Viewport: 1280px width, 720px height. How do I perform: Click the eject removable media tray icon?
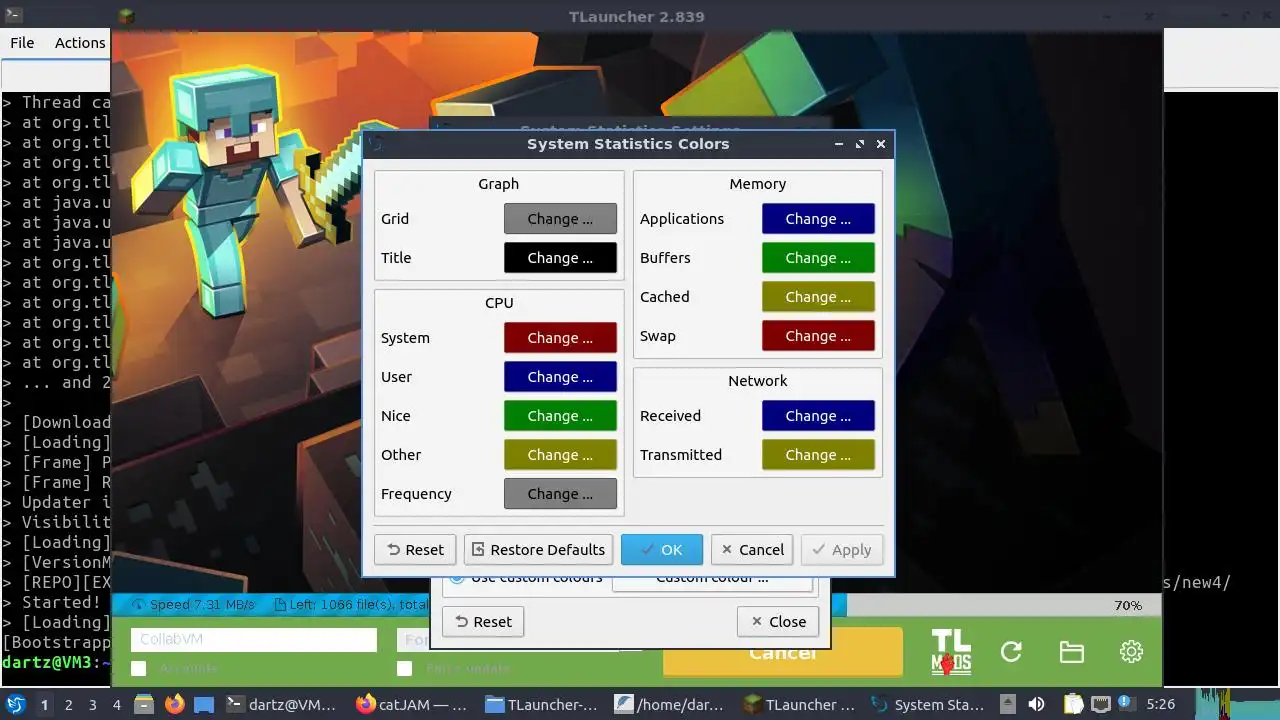(1008, 704)
